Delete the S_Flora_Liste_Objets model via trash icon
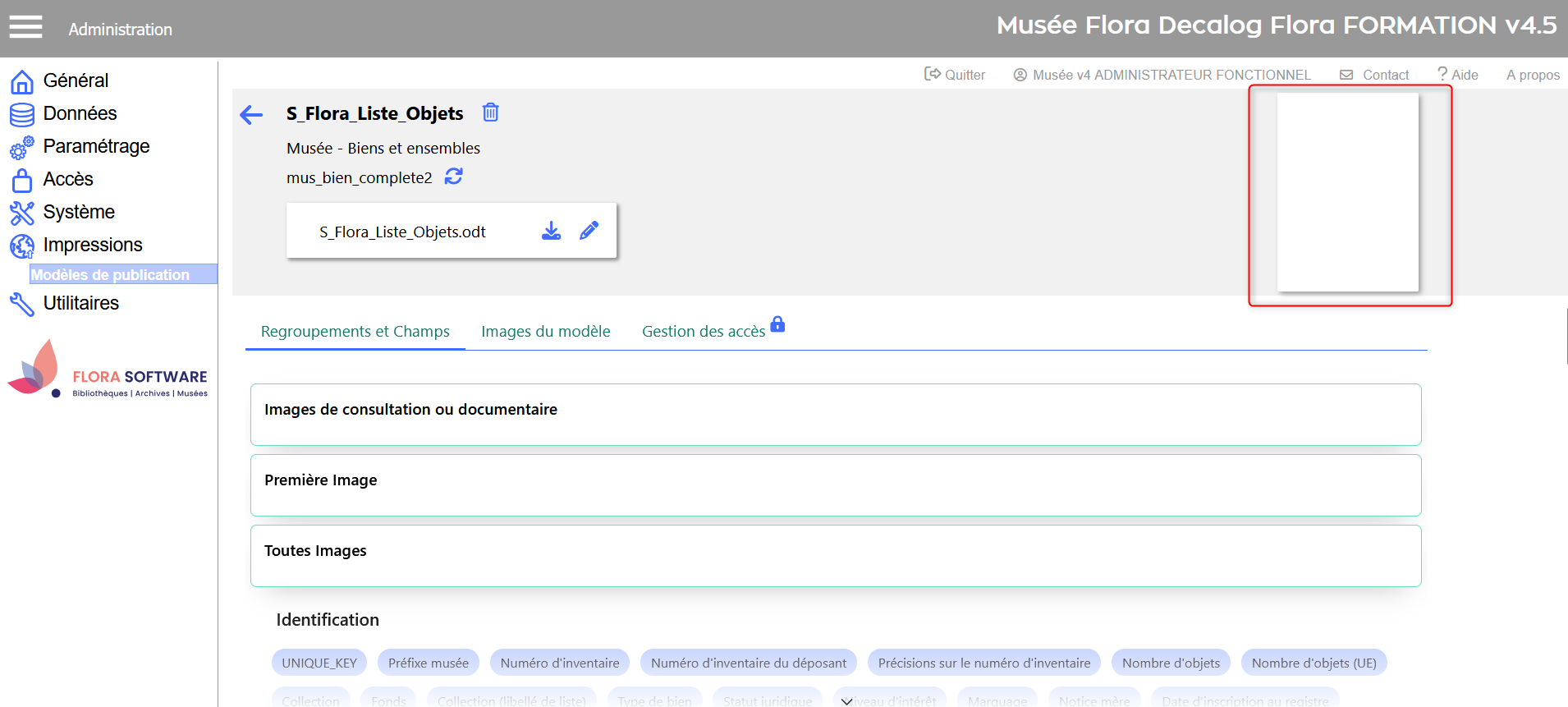This screenshot has width=1568, height=707. tap(490, 112)
